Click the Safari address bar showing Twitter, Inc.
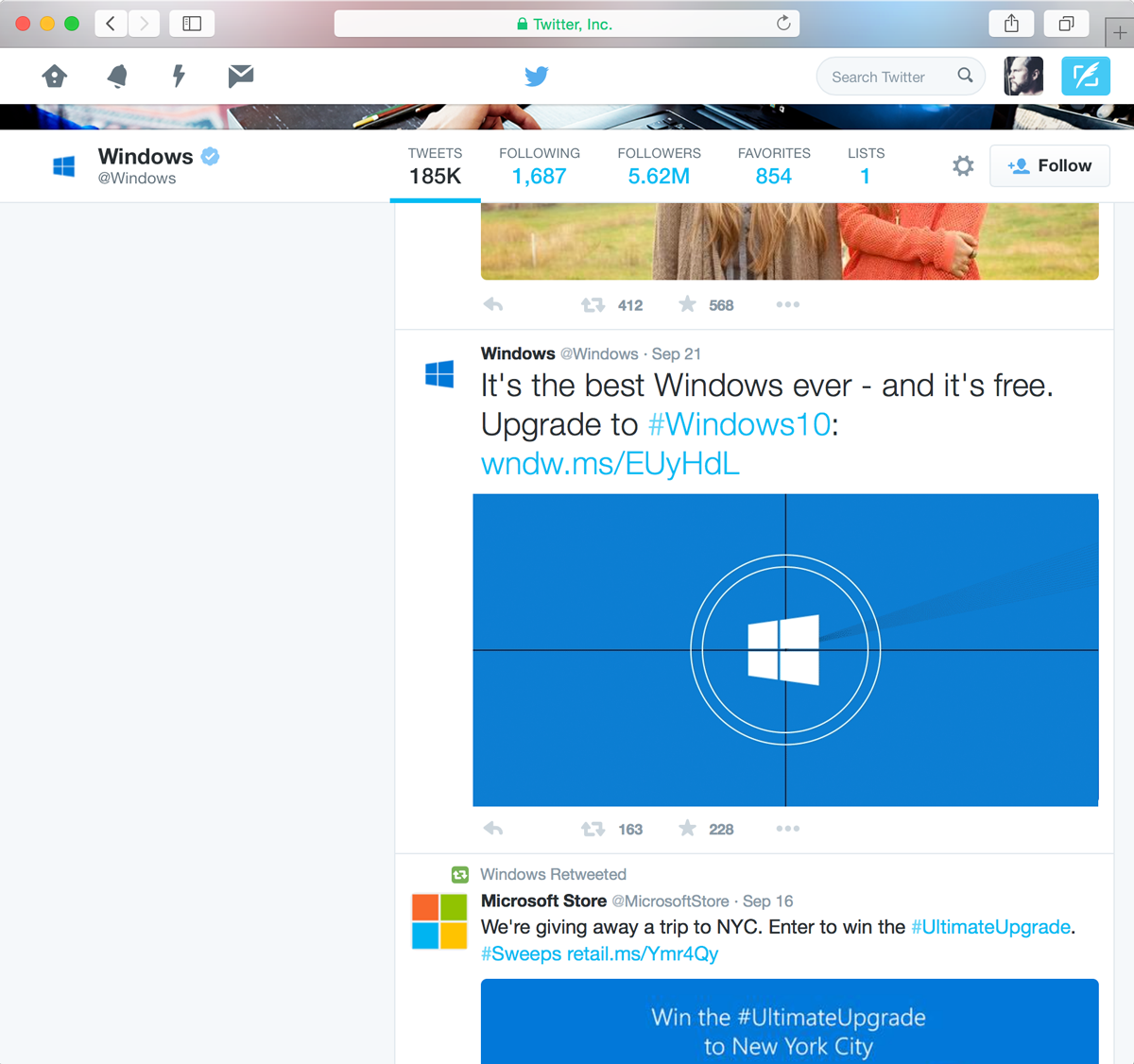The height and width of the screenshot is (1064, 1134). (x=567, y=24)
